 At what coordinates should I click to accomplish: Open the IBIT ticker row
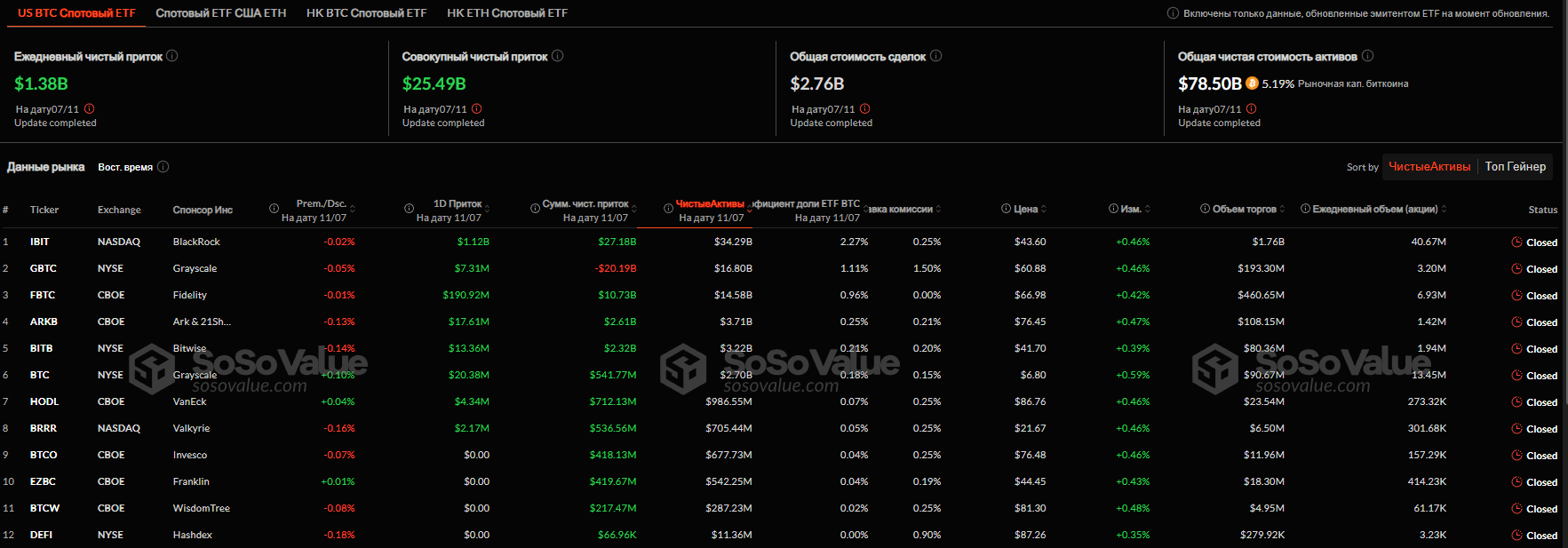pos(40,242)
